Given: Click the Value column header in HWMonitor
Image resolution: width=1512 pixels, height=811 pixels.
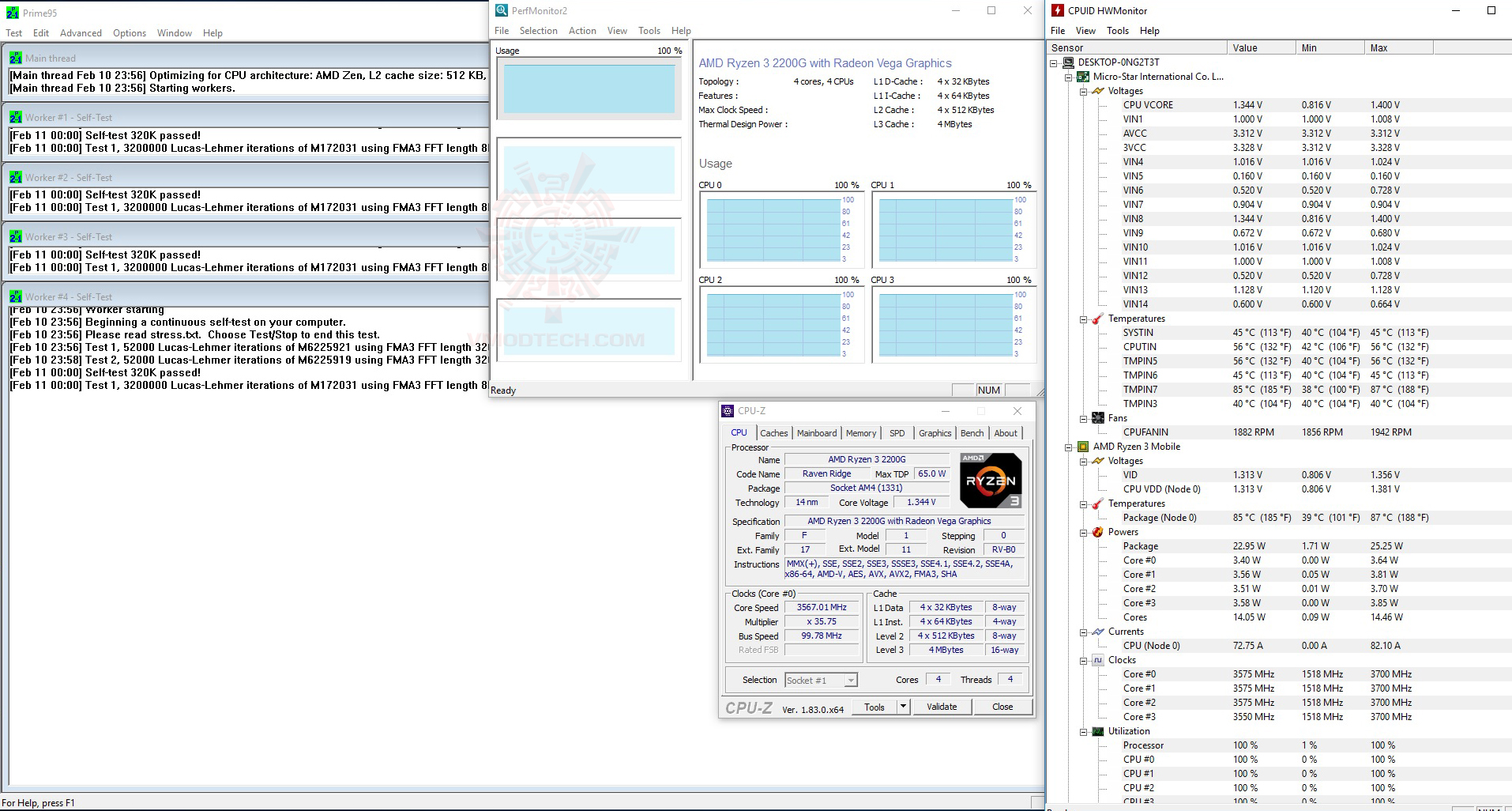Looking at the screenshot, I should pyautogui.click(x=1262, y=48).
